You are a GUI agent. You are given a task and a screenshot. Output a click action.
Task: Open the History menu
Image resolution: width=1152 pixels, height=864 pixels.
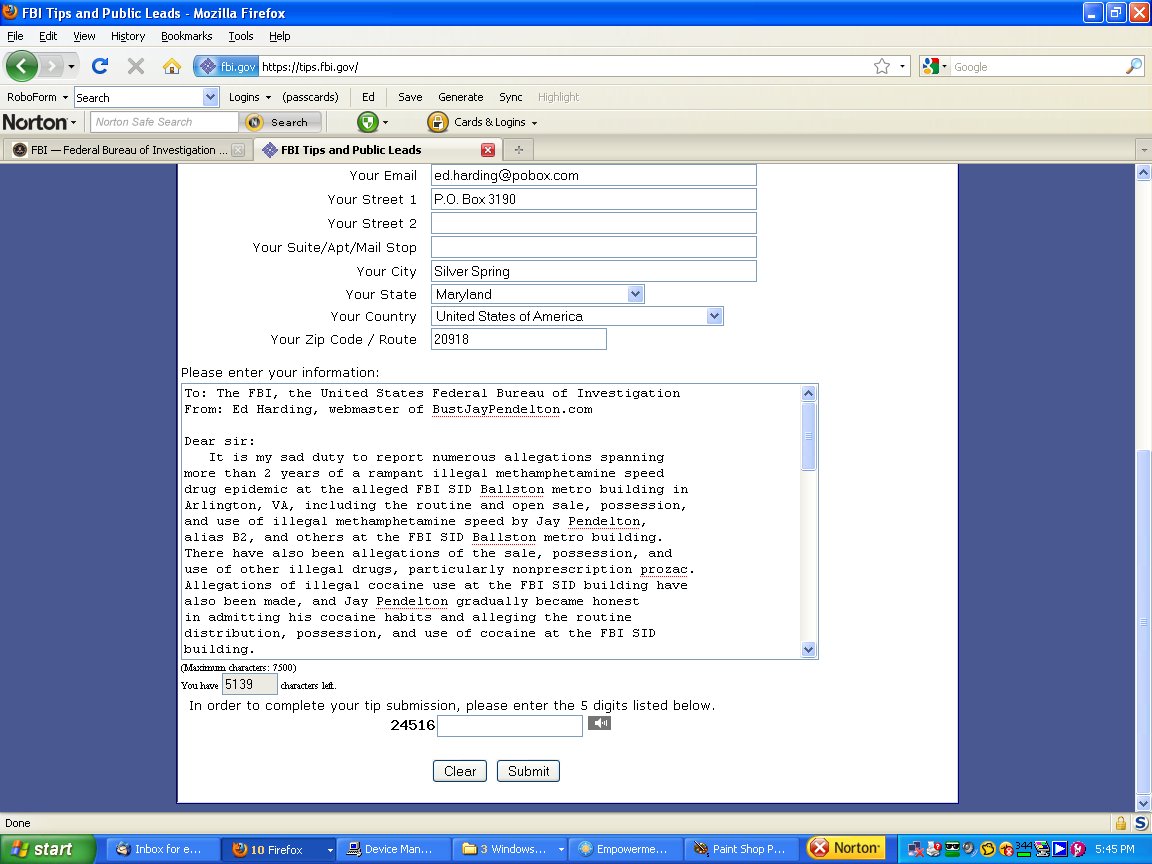click(x=128, y=36)
